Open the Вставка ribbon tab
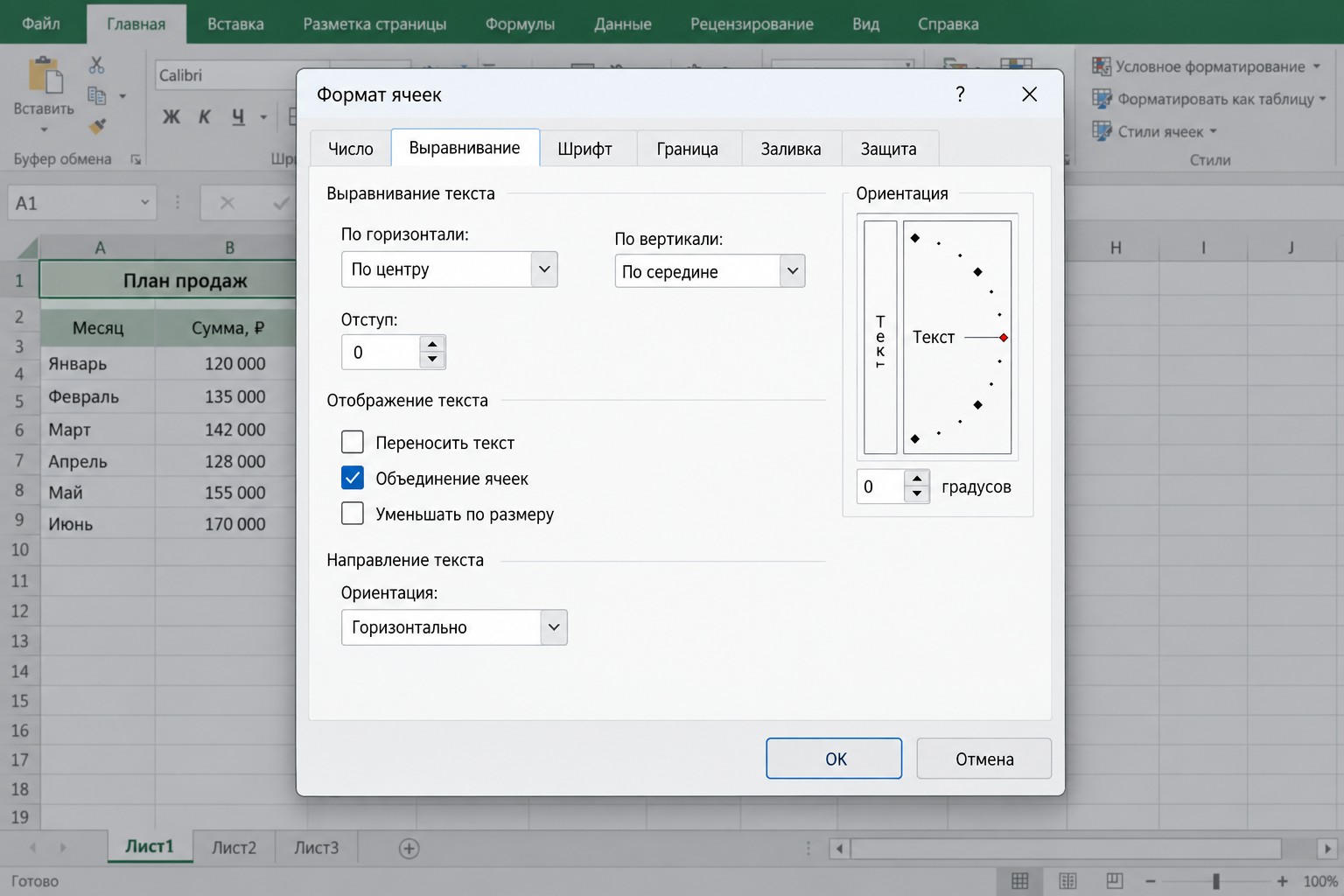This screenshot has width=1344, height=896. coord(235,24)
